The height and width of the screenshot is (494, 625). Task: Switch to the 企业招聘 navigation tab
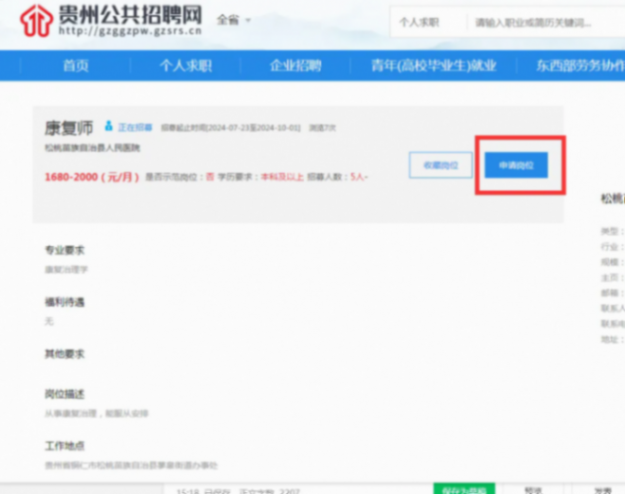(x=295, y=66)
